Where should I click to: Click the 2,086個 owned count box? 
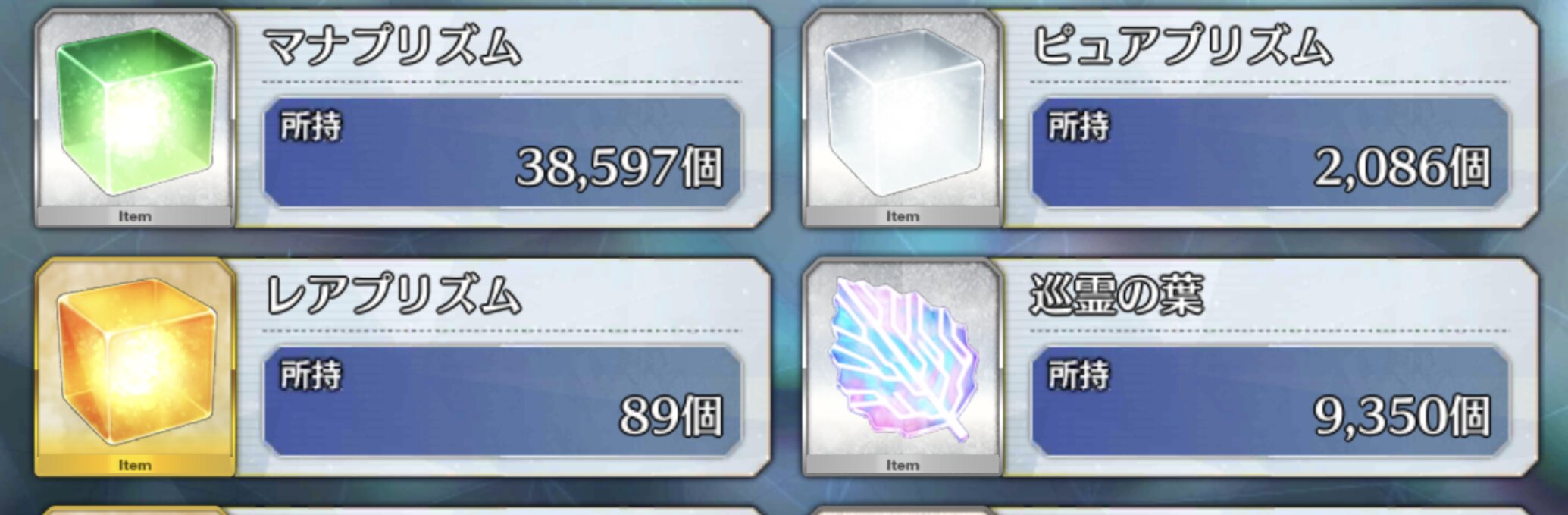point(1270,152)
